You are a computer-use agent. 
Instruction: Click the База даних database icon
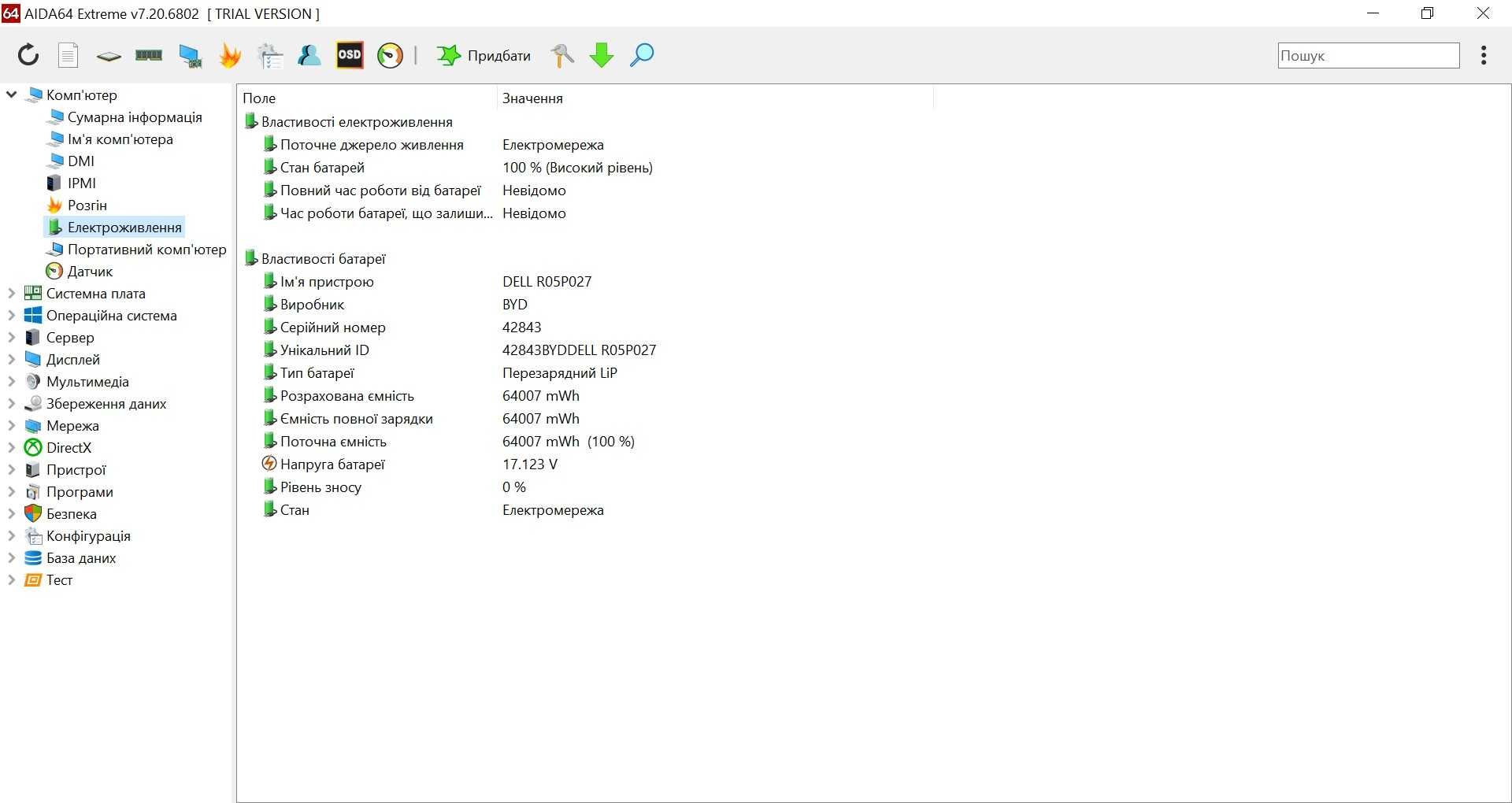[33, 558]
